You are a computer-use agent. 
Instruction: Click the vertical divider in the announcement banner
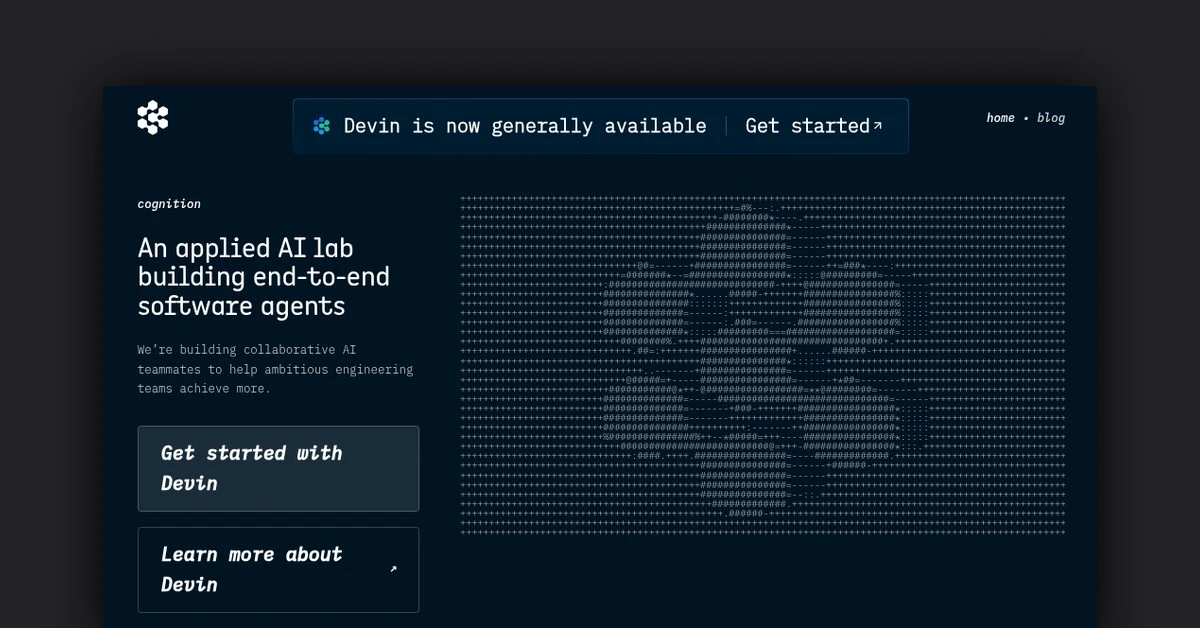pyautogui.click(x=727, y=126)
